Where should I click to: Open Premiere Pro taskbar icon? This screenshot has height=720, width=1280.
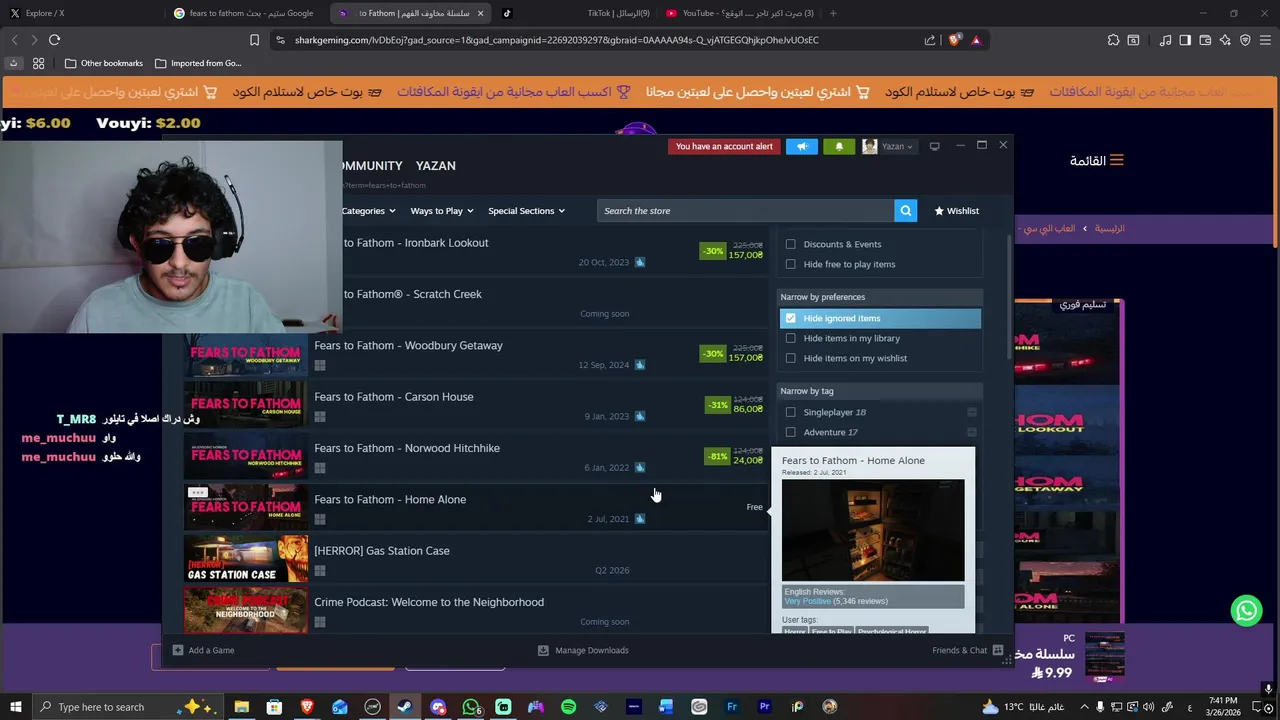tap(764, 707)
